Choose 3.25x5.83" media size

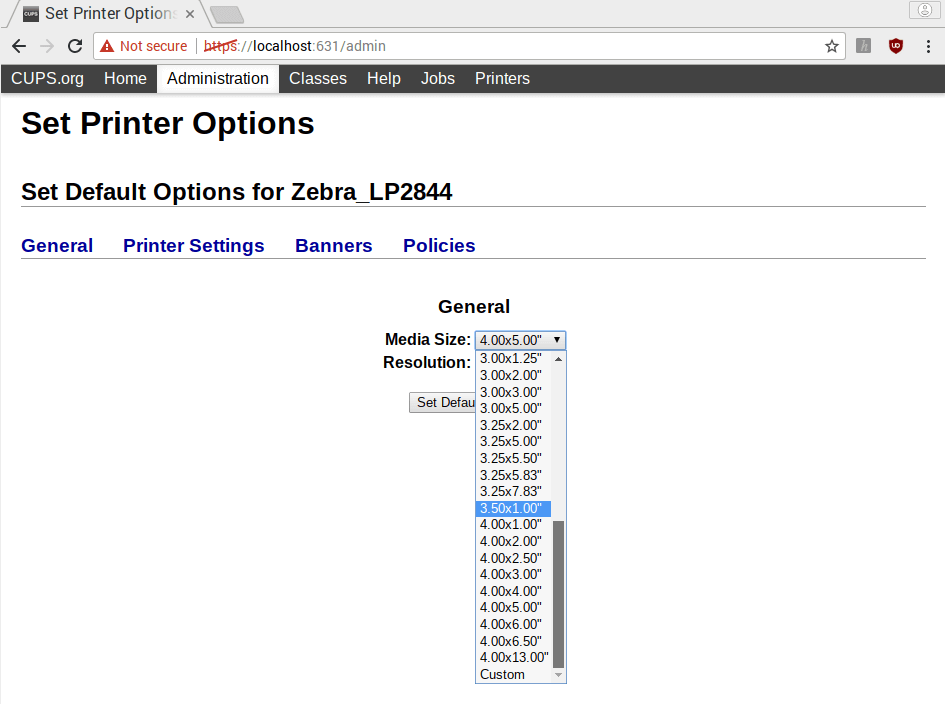coord(513,476)
